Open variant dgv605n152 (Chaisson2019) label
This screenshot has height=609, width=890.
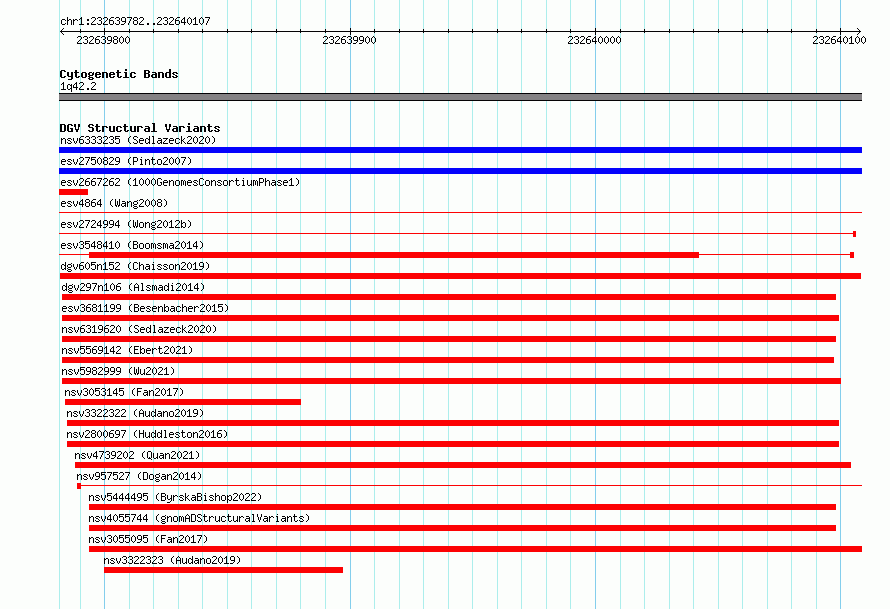(x=135, y=266)
